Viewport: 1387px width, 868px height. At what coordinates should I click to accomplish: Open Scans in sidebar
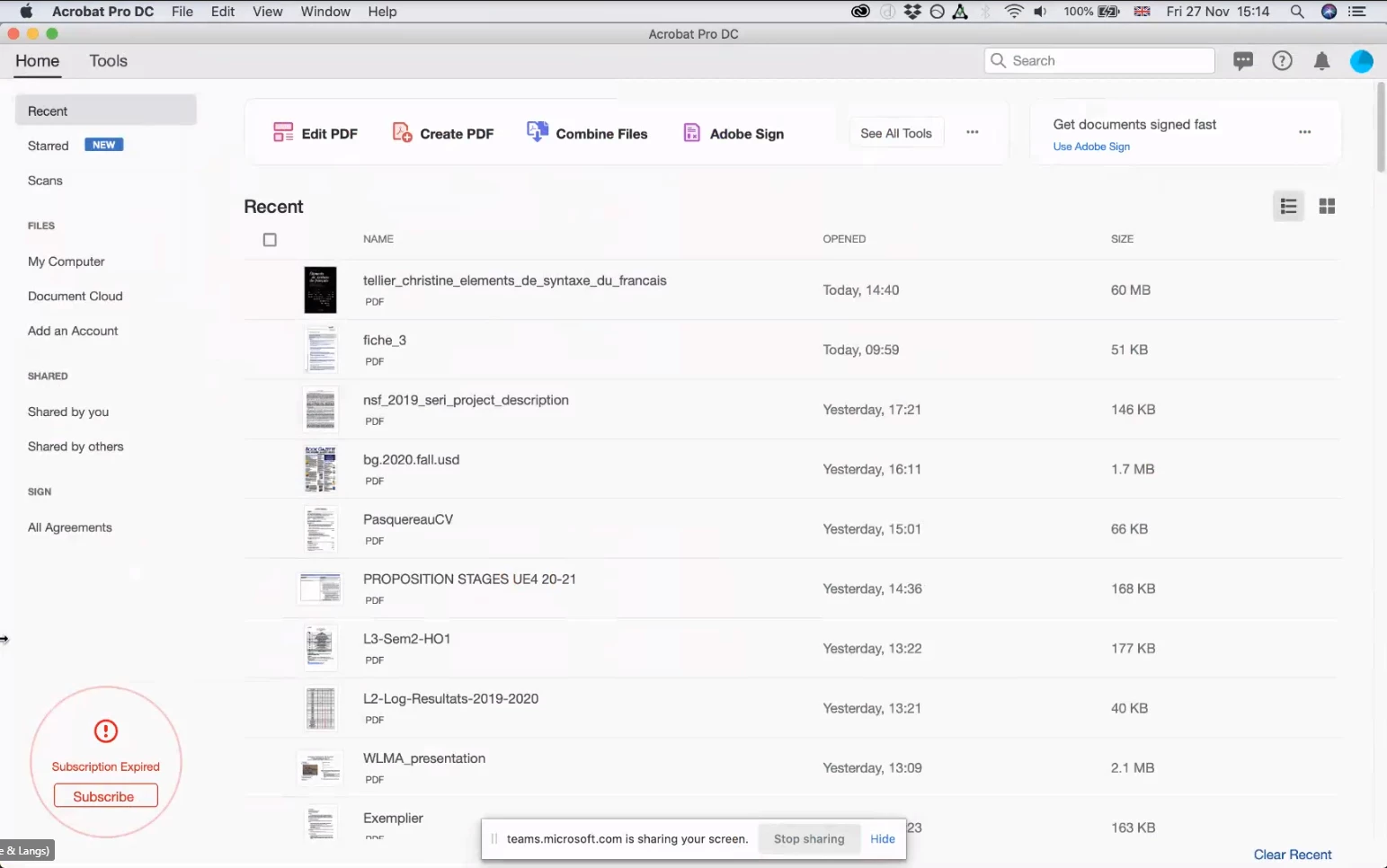pos(45,181)
